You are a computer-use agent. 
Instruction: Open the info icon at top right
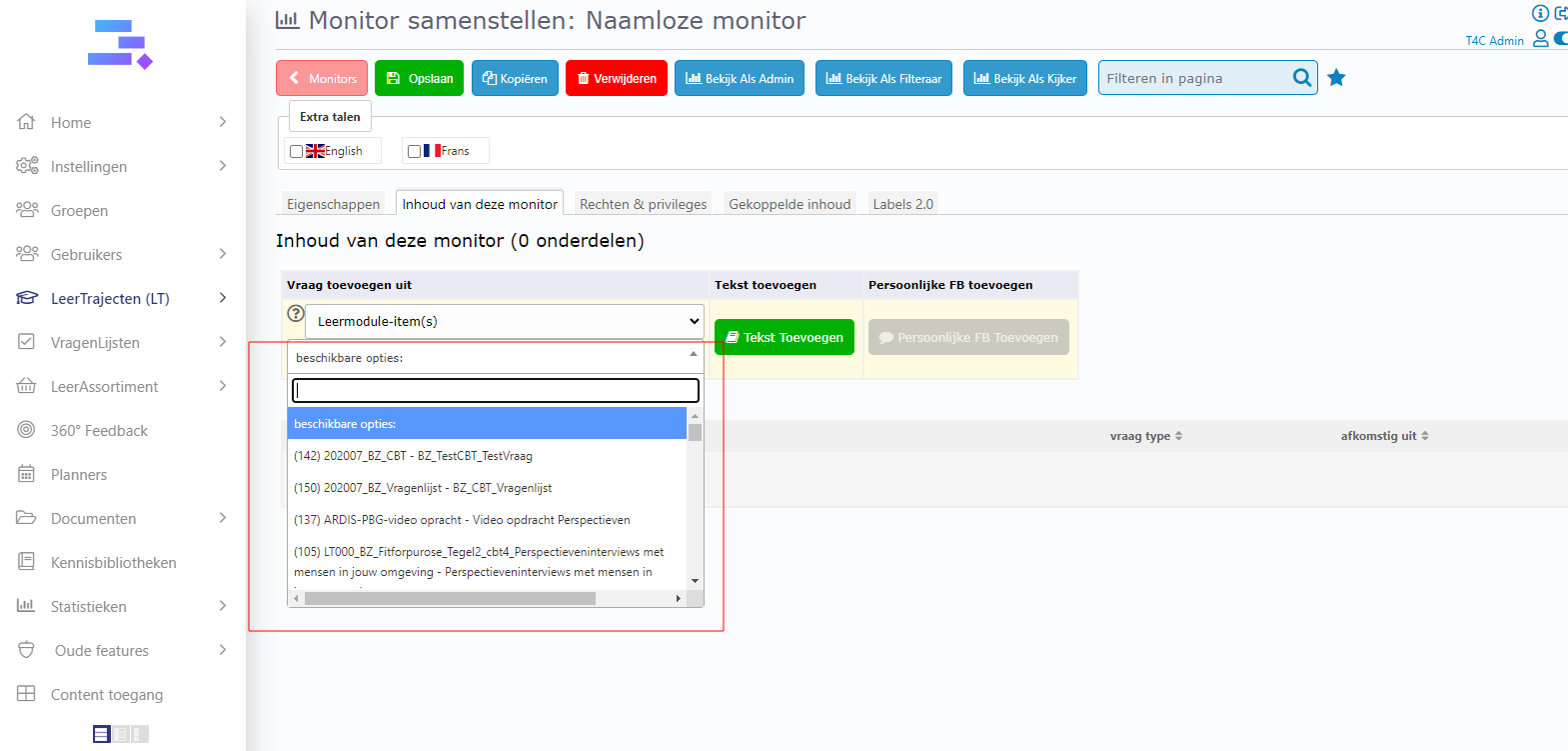(1540, 13)
